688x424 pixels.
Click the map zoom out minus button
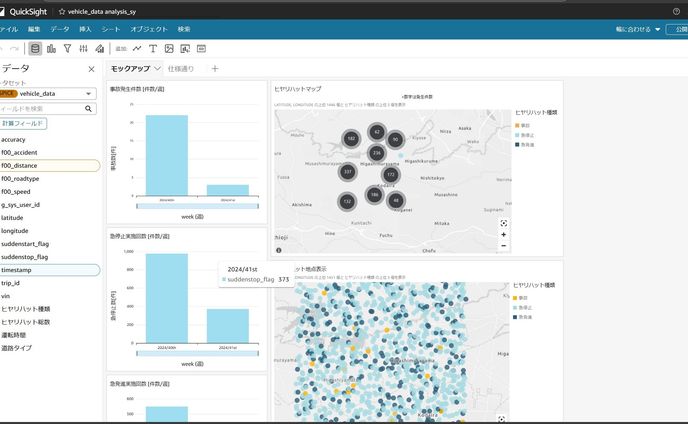coord(503,245)
